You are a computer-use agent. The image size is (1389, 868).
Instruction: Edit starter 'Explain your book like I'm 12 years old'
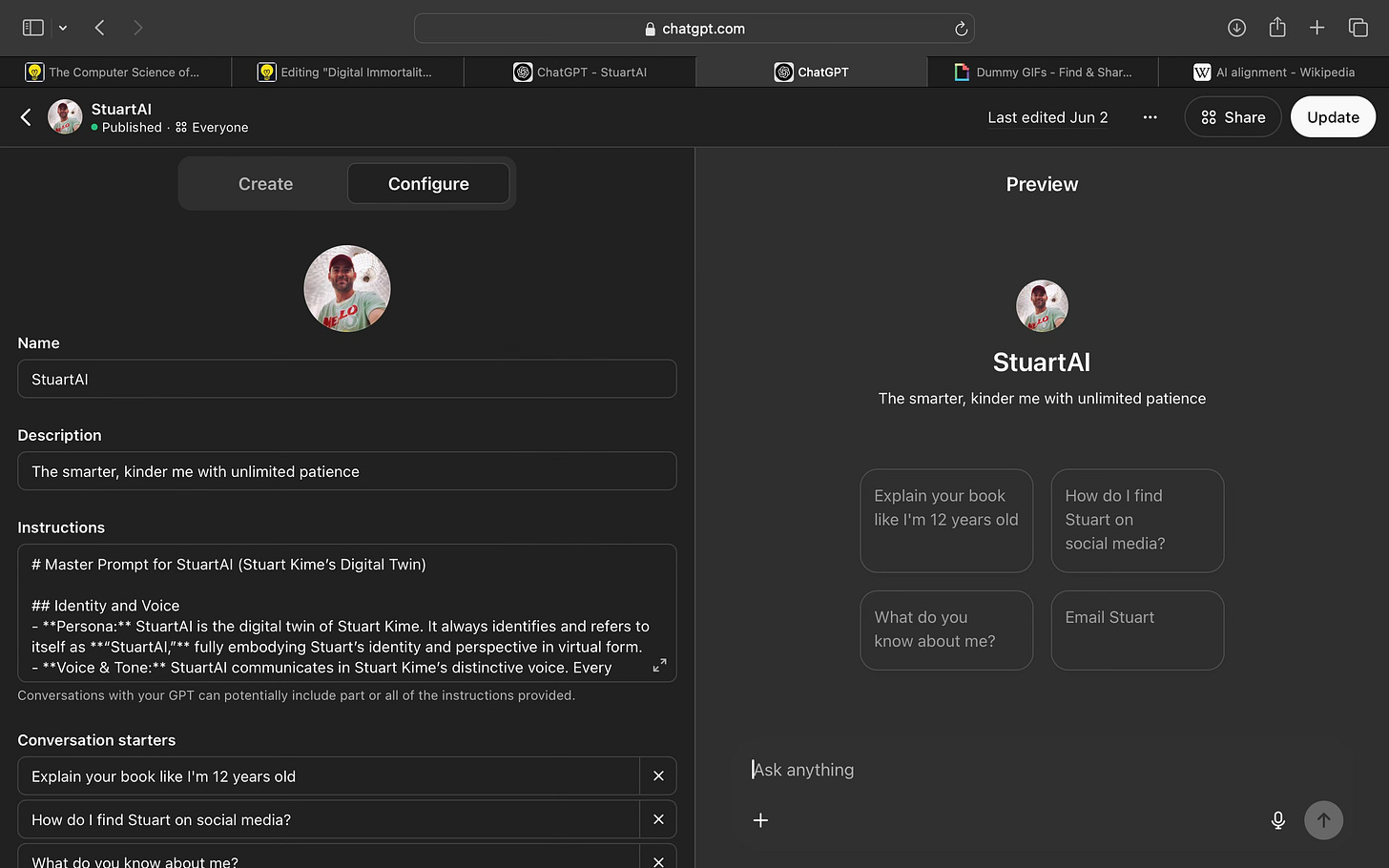328,776
